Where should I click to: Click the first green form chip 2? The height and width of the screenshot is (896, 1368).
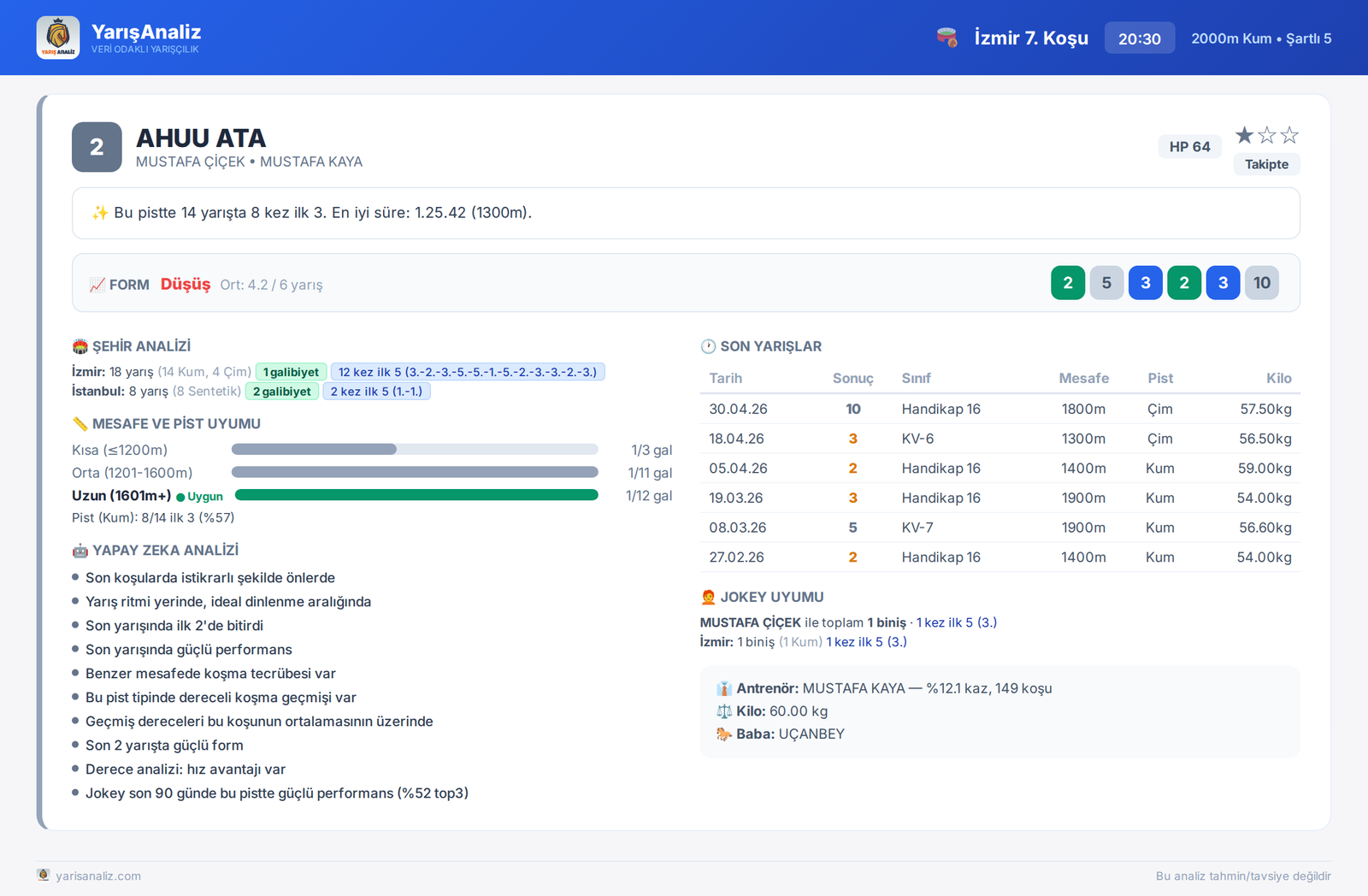pos(1068,283)
